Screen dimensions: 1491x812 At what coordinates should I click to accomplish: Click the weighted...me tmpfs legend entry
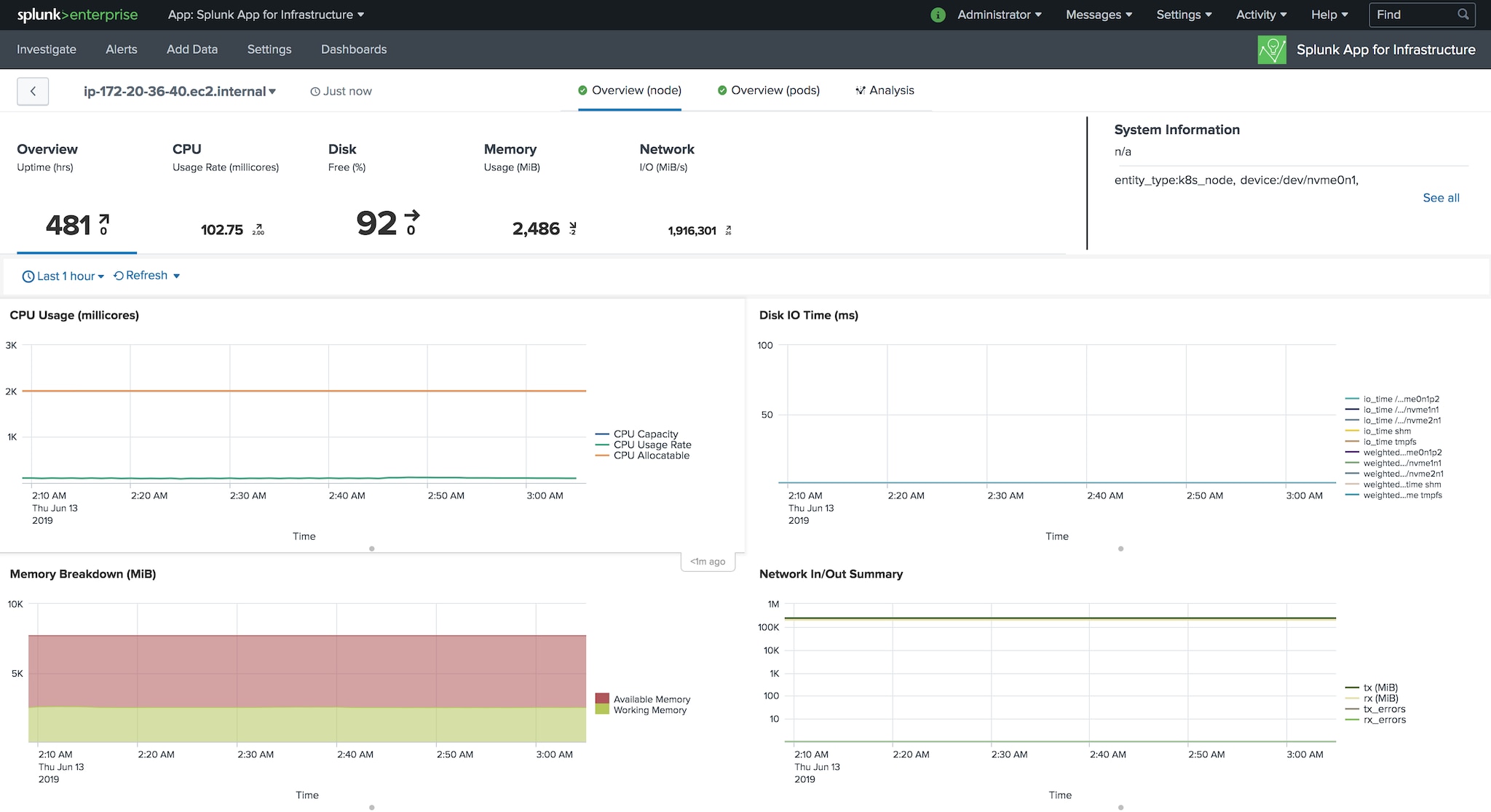point(1393,495)
